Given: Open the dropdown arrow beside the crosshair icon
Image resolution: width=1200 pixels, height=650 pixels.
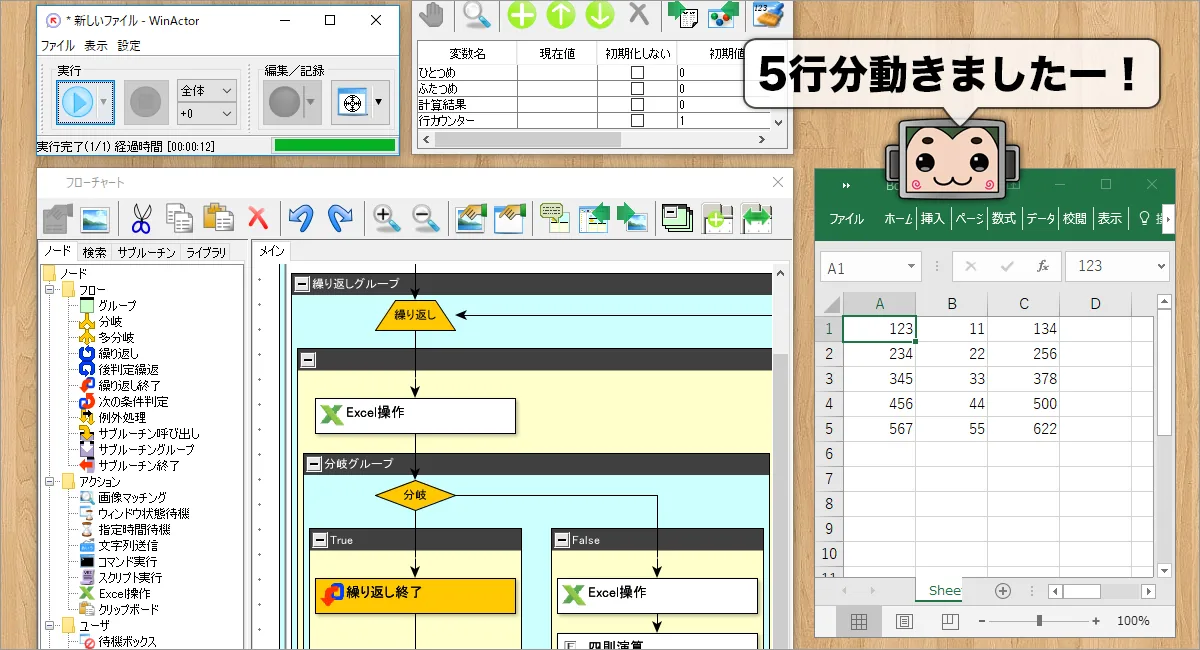Looking at the screenshot, I should click(379, 102).
